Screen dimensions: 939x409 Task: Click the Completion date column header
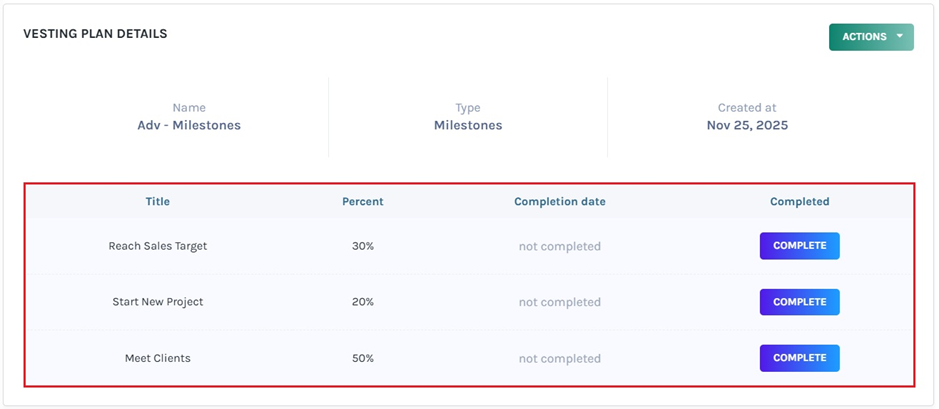(560, 202)
